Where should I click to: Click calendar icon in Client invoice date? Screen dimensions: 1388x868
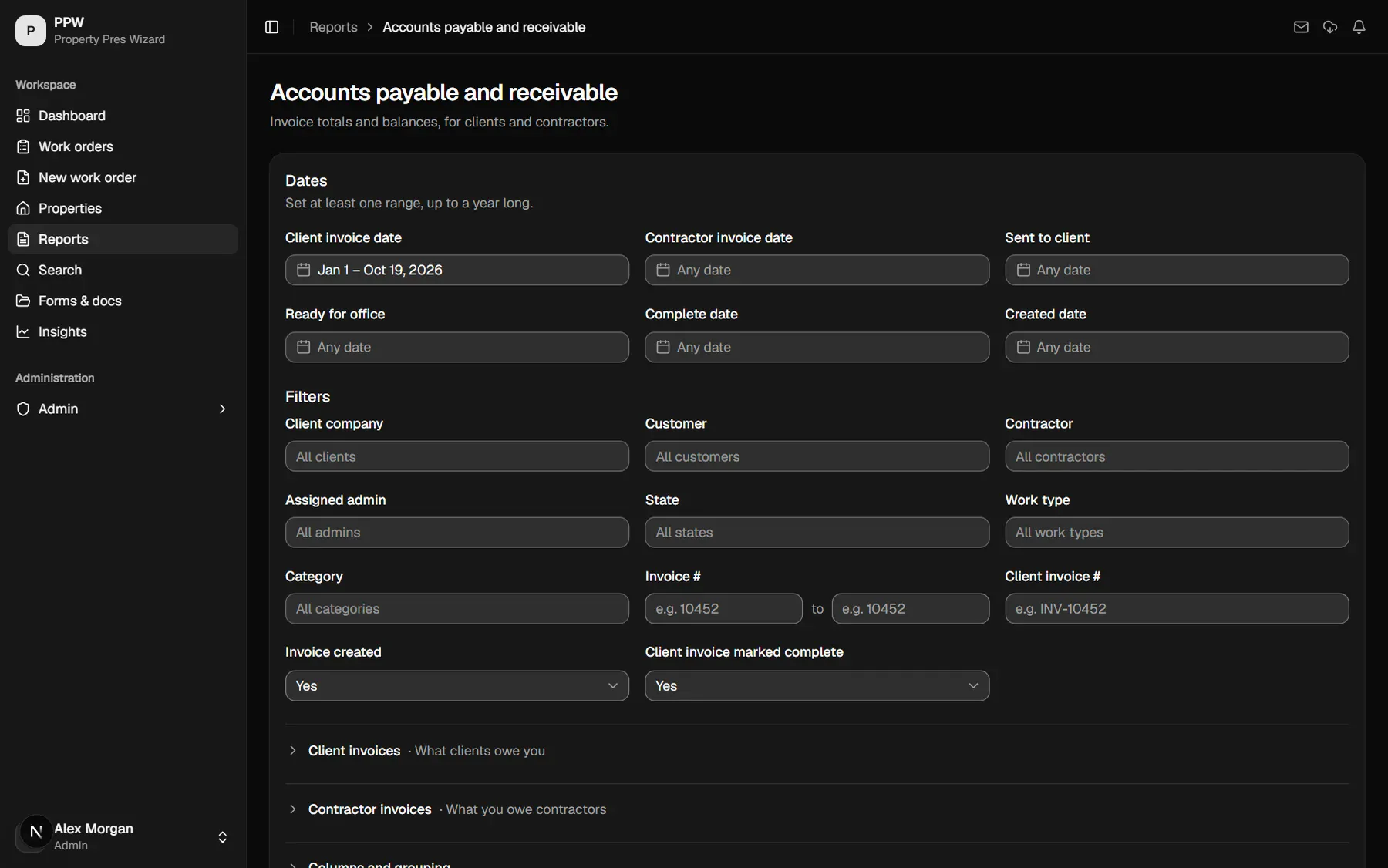click(x=304, y=270)
